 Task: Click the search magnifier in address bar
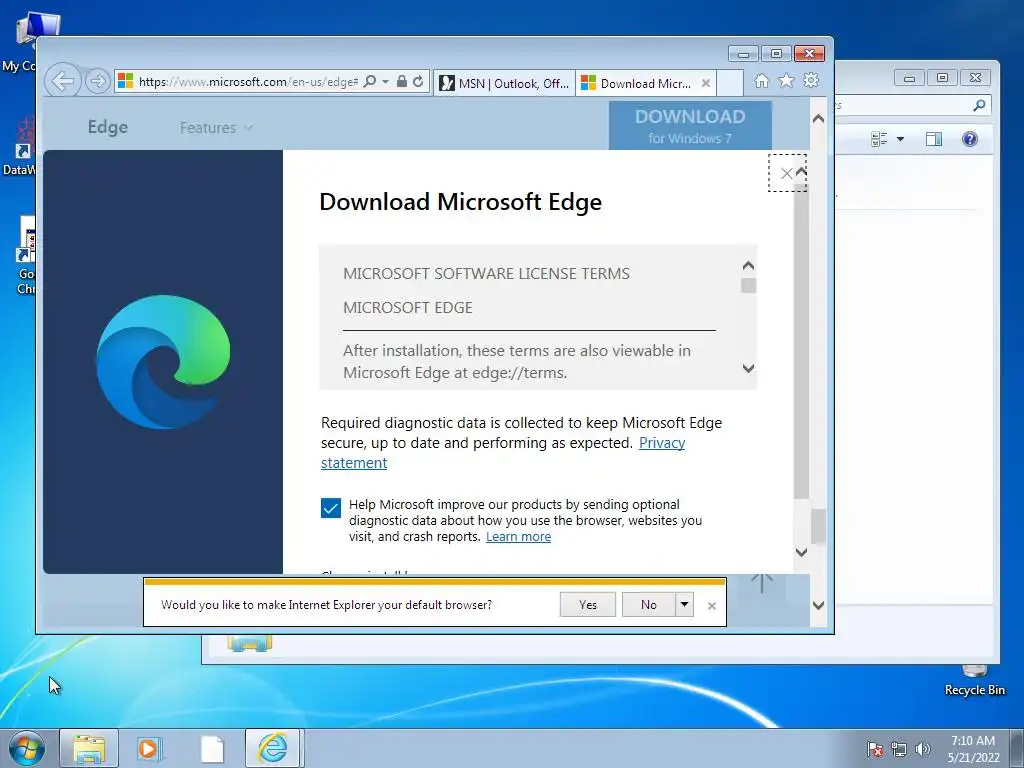(x=370, y=81)
